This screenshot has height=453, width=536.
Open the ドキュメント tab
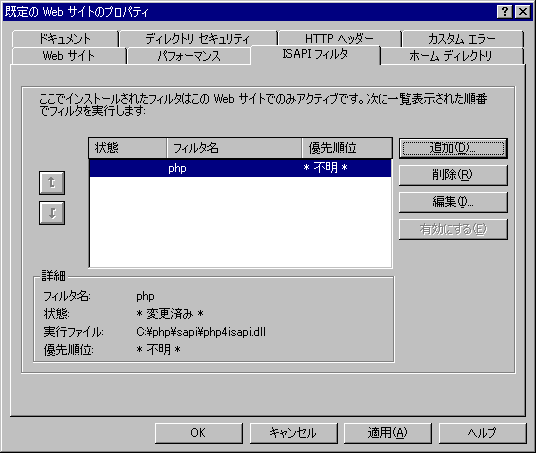(x=65, y=39)
